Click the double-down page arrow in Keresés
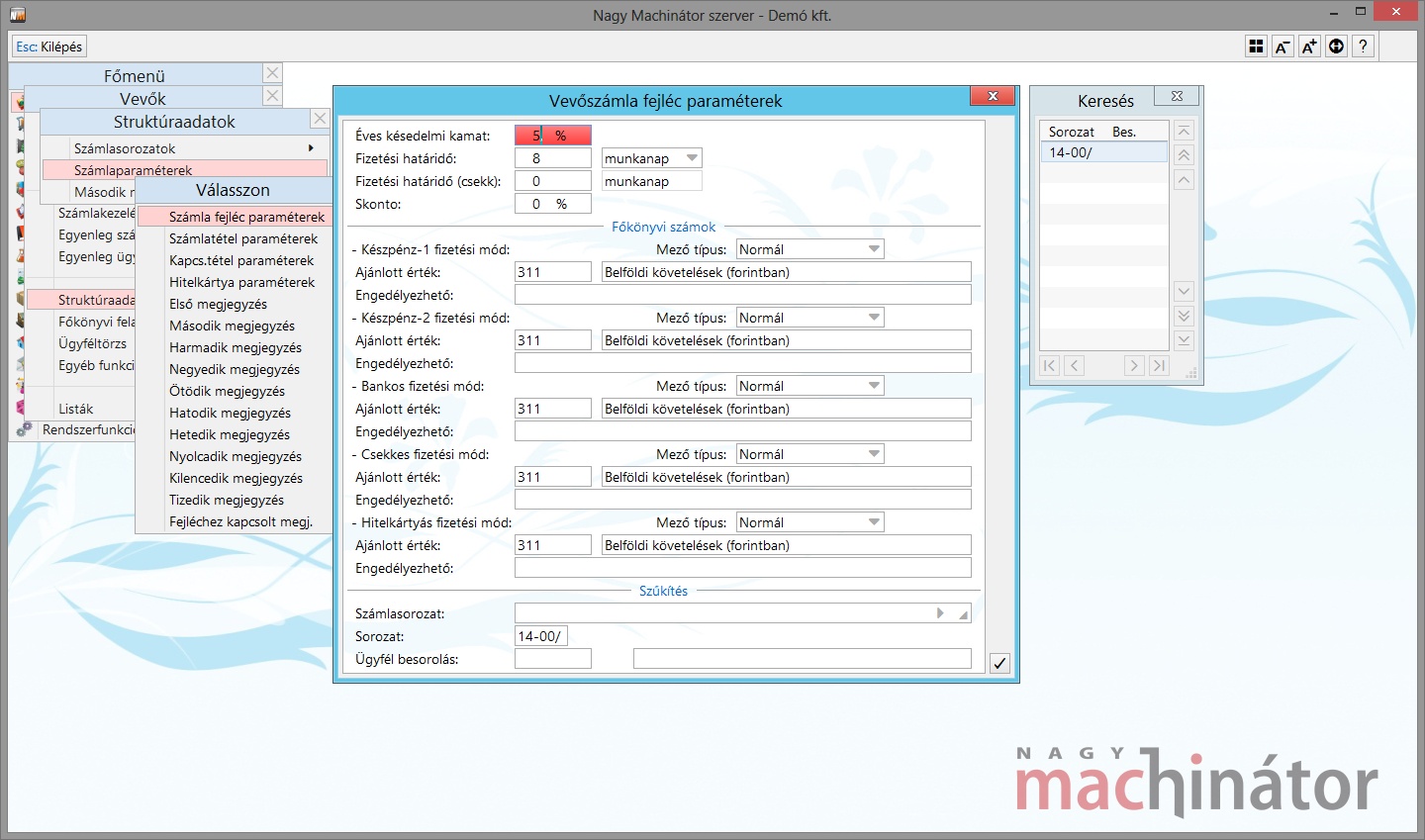The image size is (1425, 840). [x=1184, y=316]
